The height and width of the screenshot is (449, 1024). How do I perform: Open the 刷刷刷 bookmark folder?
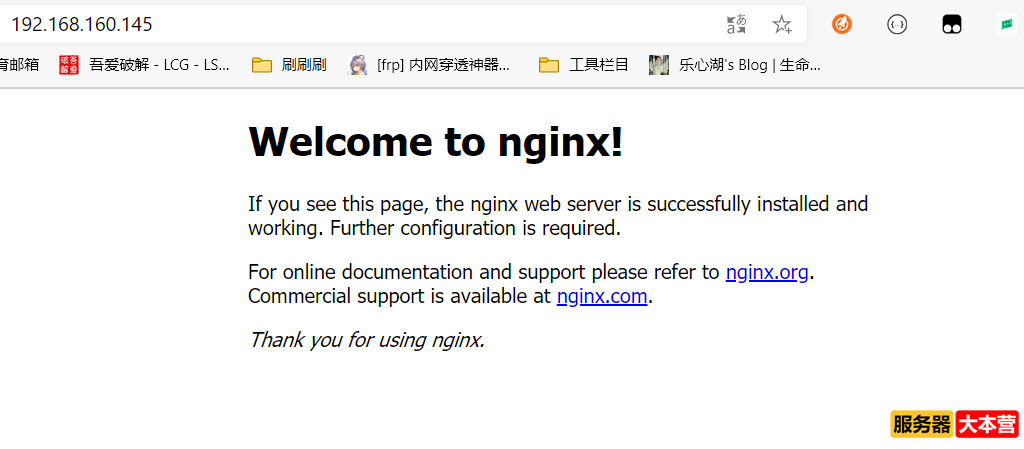click(x=289, y=65)
